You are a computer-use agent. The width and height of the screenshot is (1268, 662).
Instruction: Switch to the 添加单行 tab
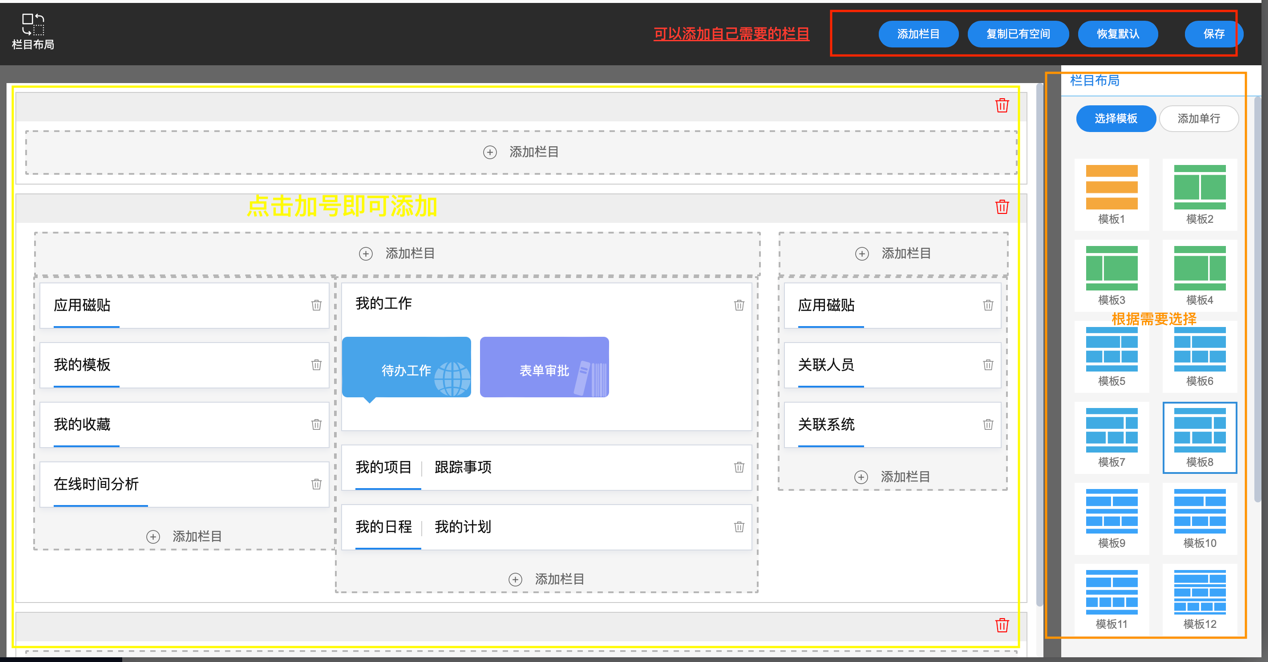coord(1198,119)
